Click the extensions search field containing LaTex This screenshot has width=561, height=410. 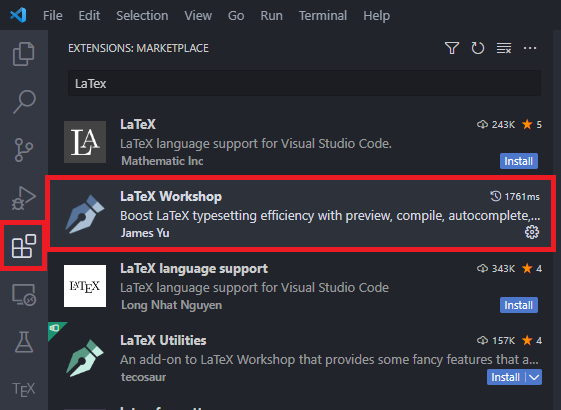pyautogui.click(x=304, y=83)
